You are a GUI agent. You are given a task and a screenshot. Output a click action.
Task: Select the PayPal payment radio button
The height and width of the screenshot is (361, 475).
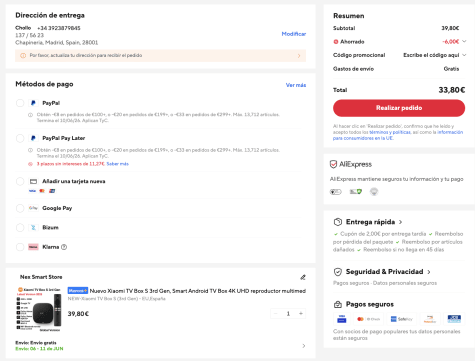(x=20, y=103)
